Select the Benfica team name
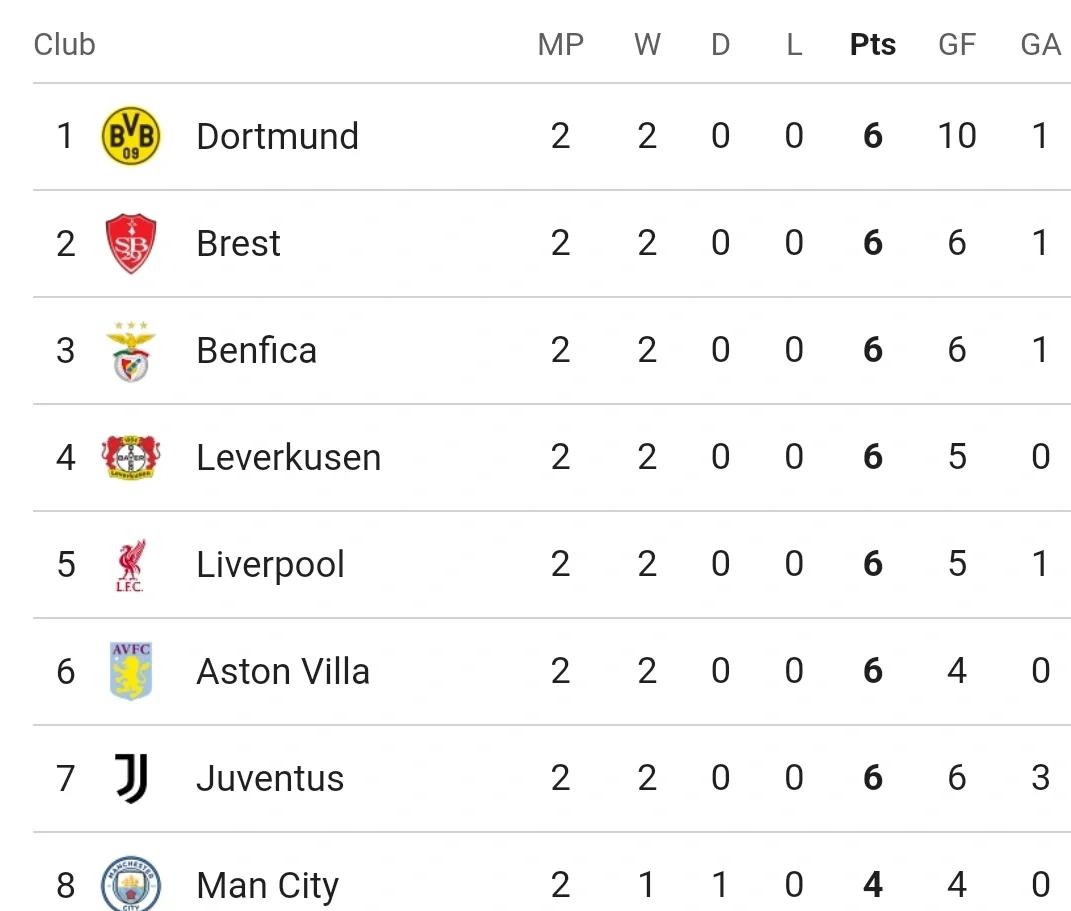This screenshot has width=1071, height=911. coord(256,351)
